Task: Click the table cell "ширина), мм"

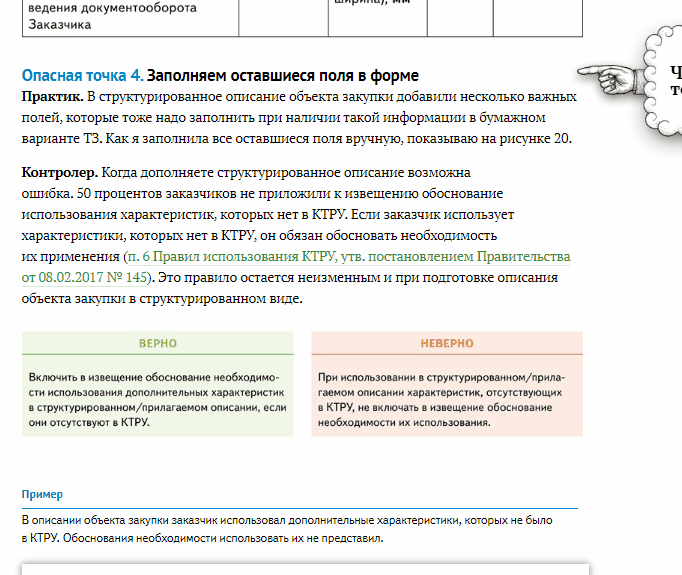Action: click(x=371, y=6)
